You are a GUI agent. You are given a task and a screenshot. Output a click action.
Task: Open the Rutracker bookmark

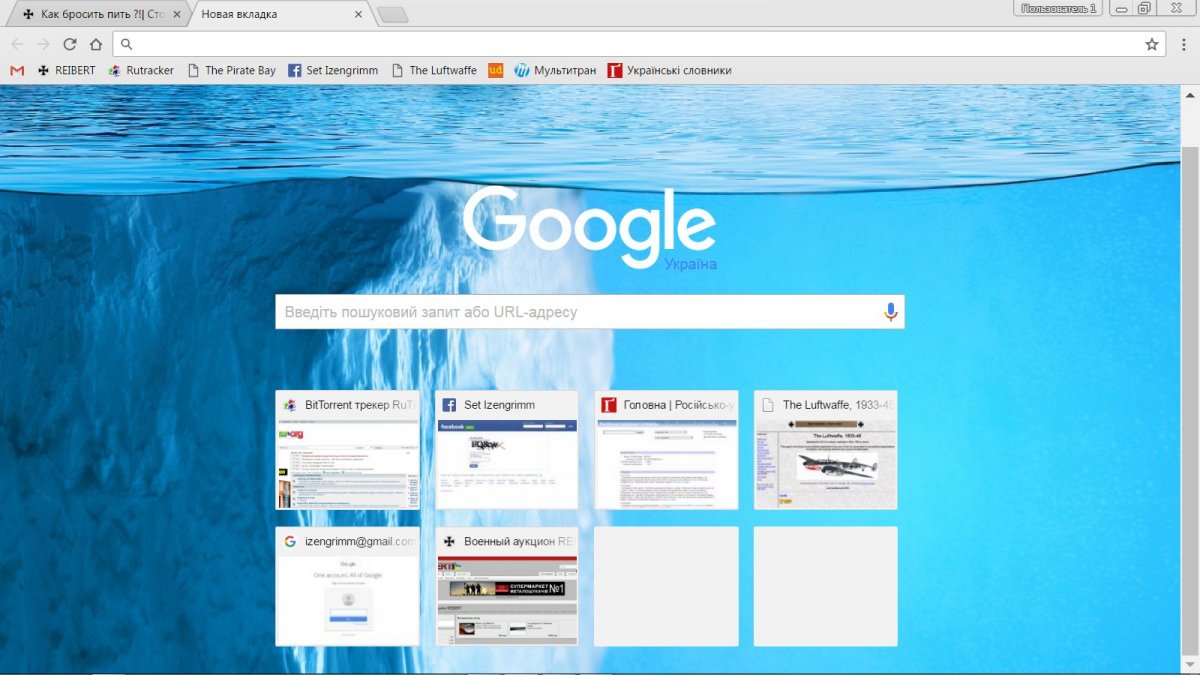click(141, 71)
